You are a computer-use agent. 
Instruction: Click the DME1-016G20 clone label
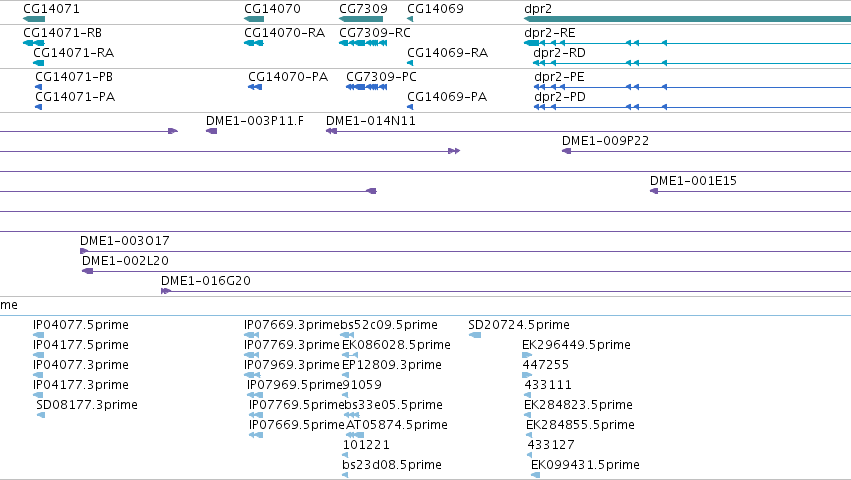click(206, 281)
